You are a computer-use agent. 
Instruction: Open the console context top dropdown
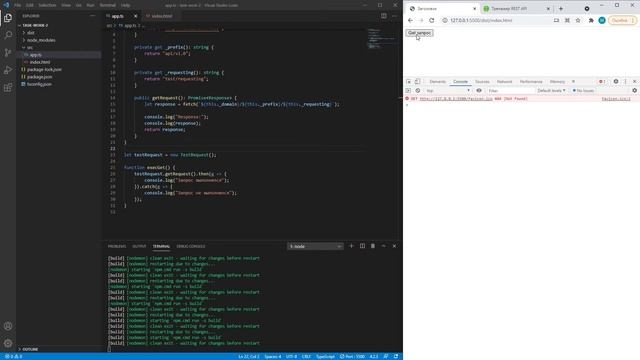[x=448, y=91]
